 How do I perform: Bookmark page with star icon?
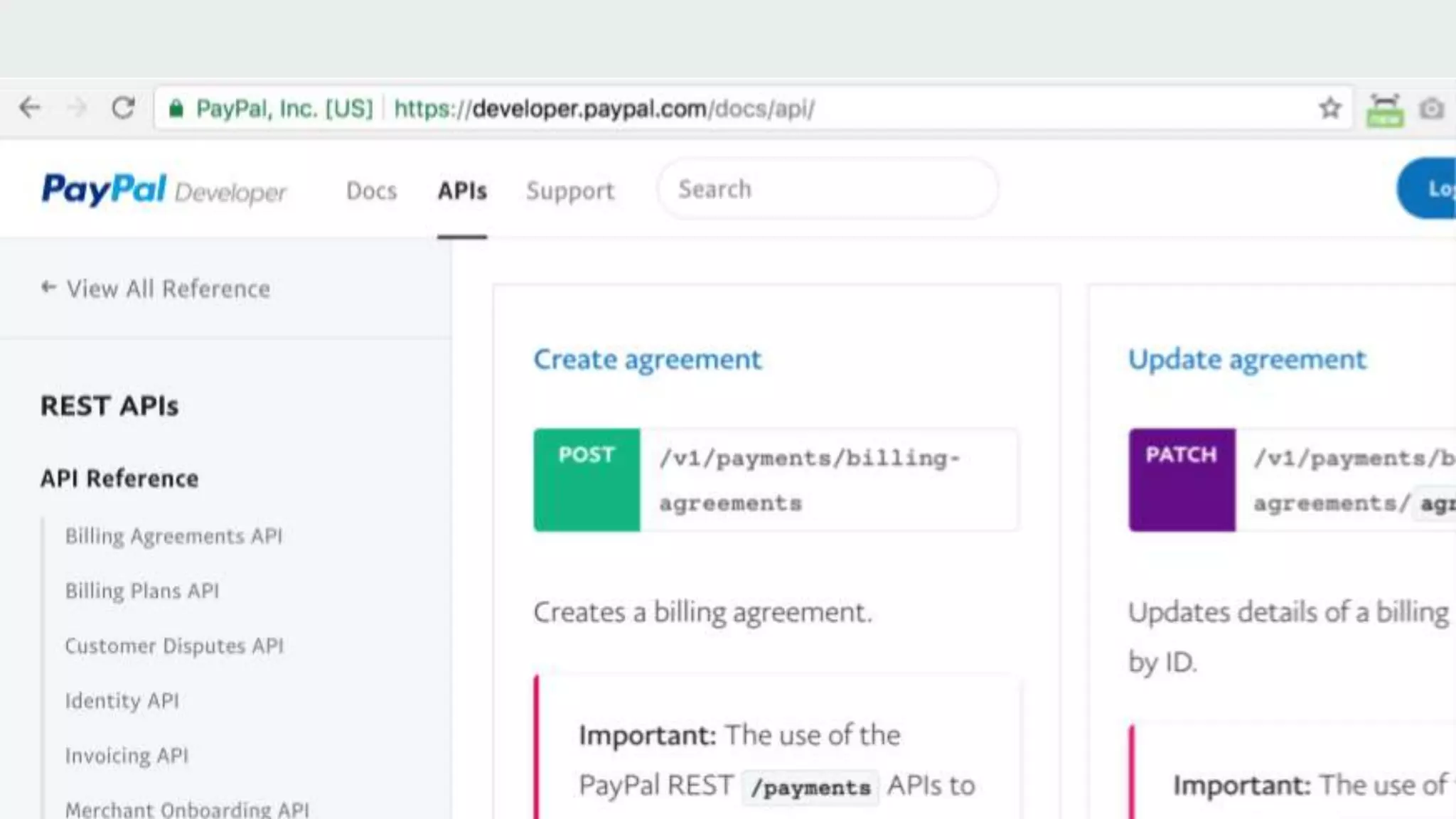1329,109
